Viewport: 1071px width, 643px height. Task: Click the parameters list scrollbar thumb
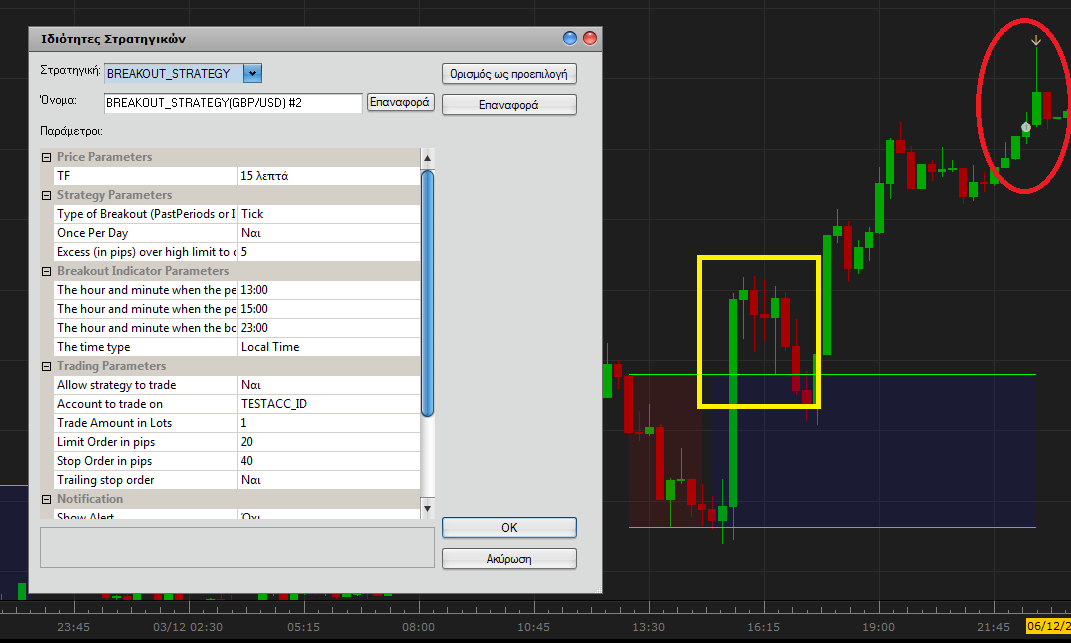[428, 293]
